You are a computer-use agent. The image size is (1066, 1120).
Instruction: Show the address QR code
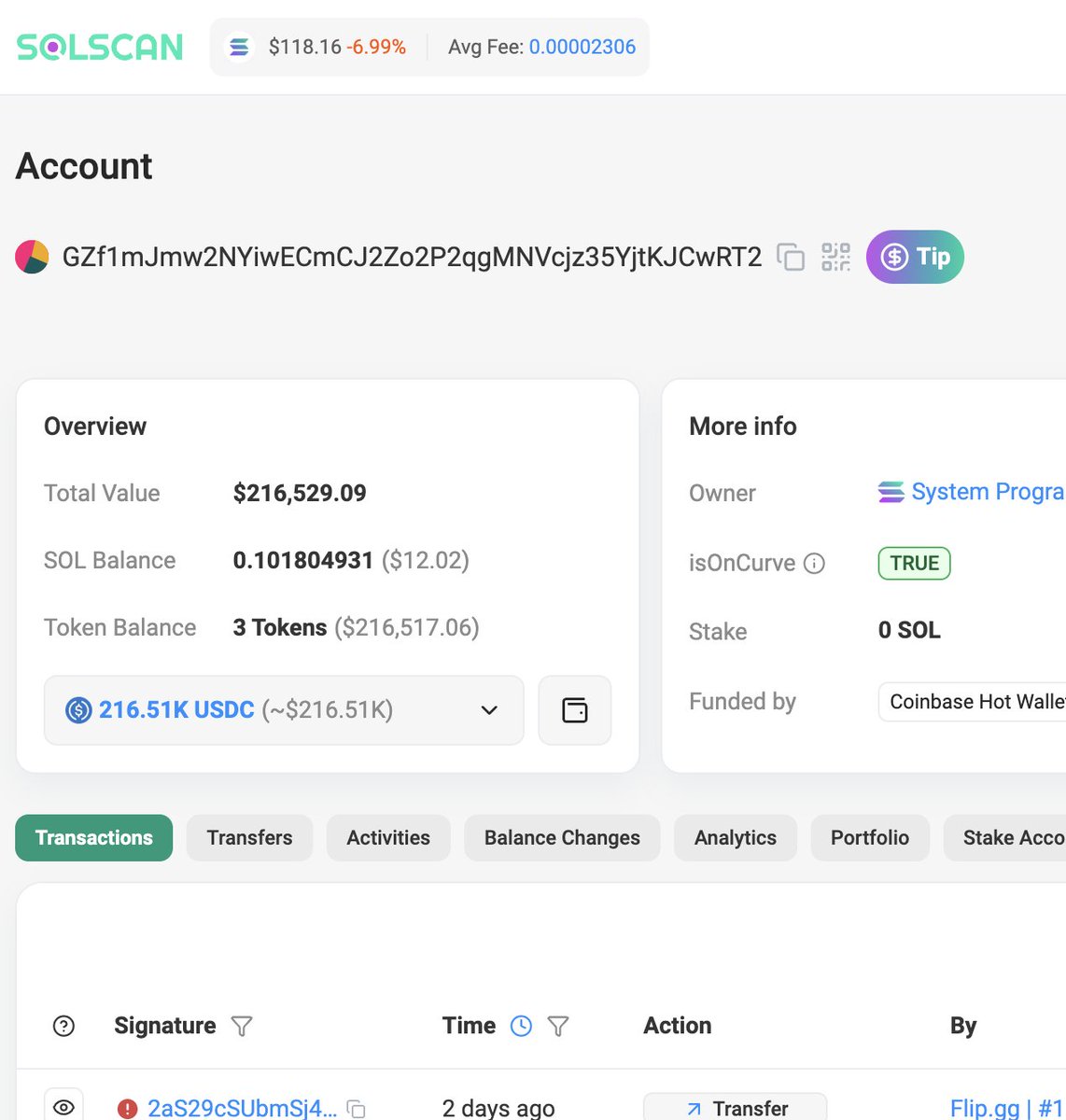coord(835,257)
